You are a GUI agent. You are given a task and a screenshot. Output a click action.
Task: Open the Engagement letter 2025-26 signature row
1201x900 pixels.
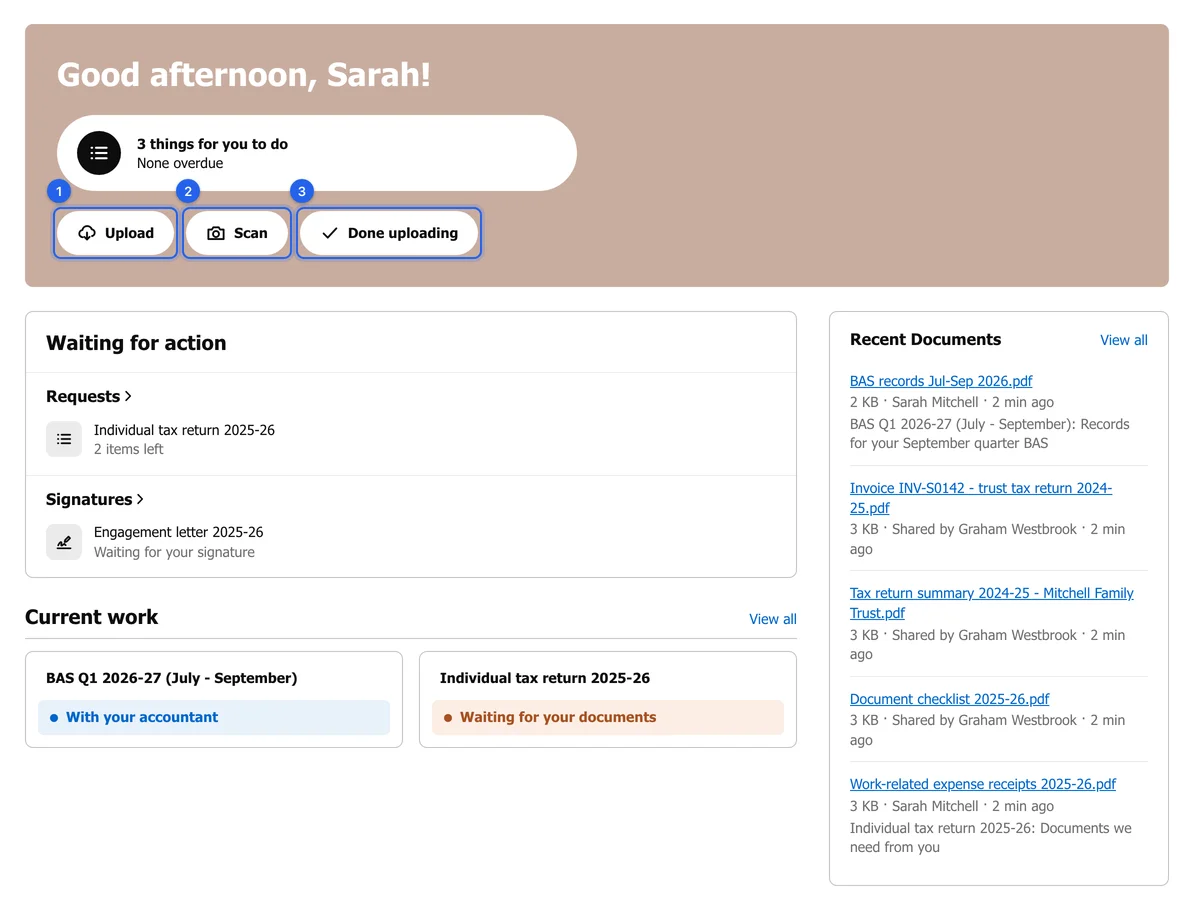coord(411,542)
